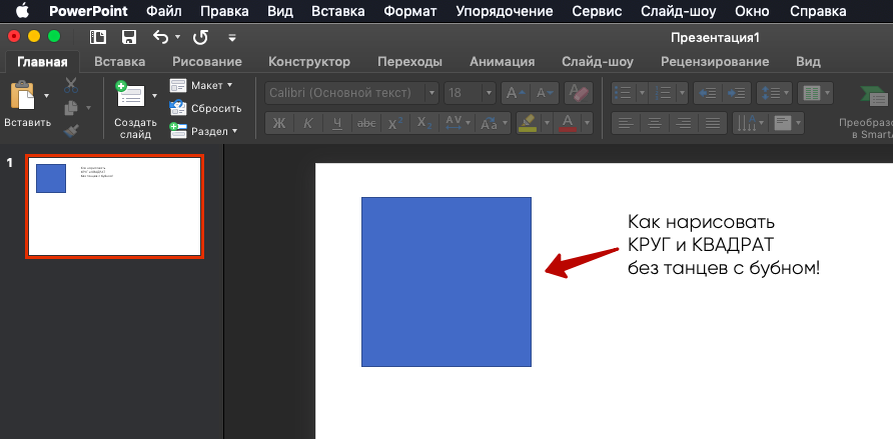Image resolution: width=893 pixels, height=439 pixels.
Task: Click the Save floppy disk icon
Action: click(129, 38)
